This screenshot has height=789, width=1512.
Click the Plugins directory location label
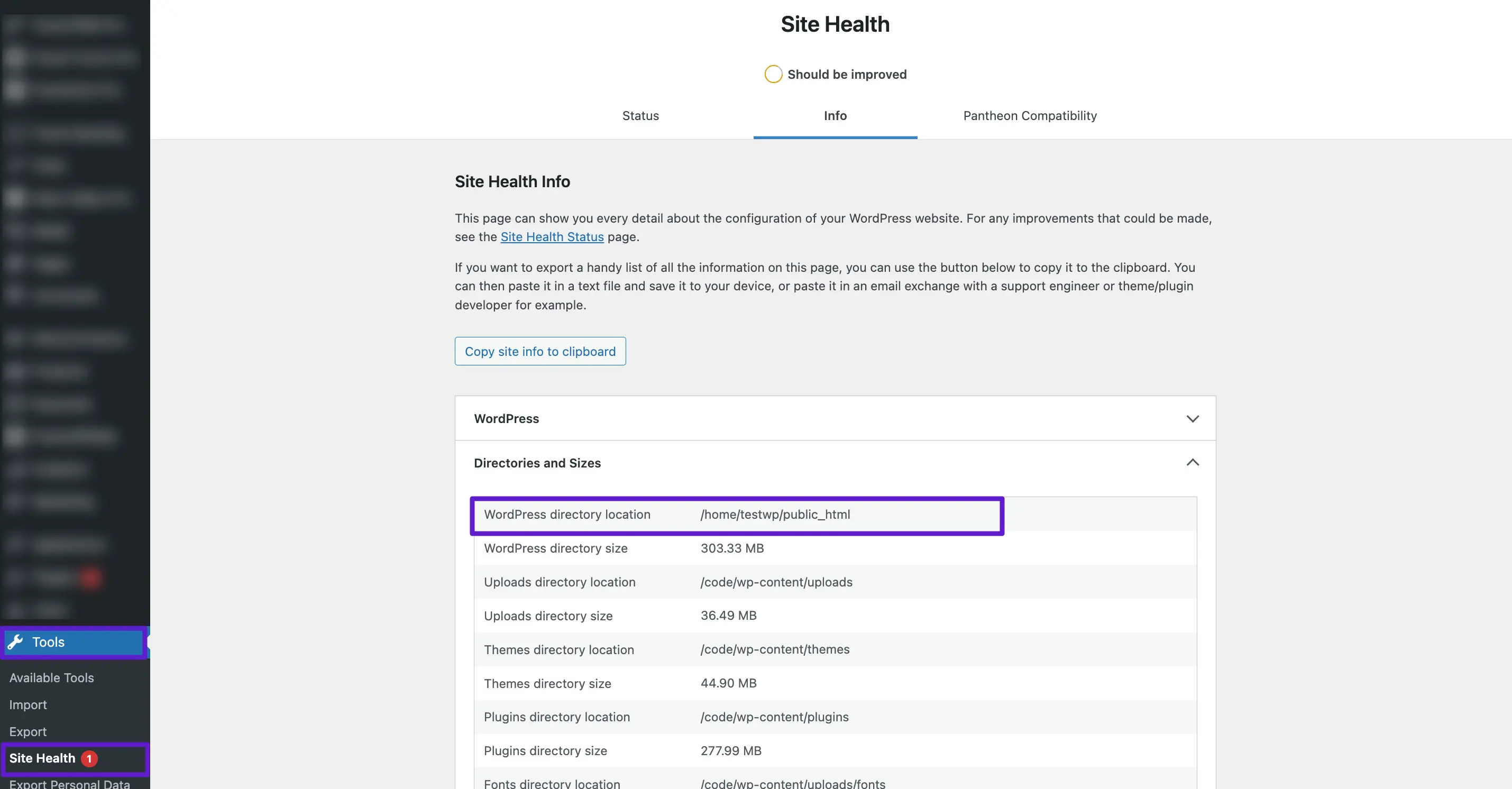tap(556, 718)
